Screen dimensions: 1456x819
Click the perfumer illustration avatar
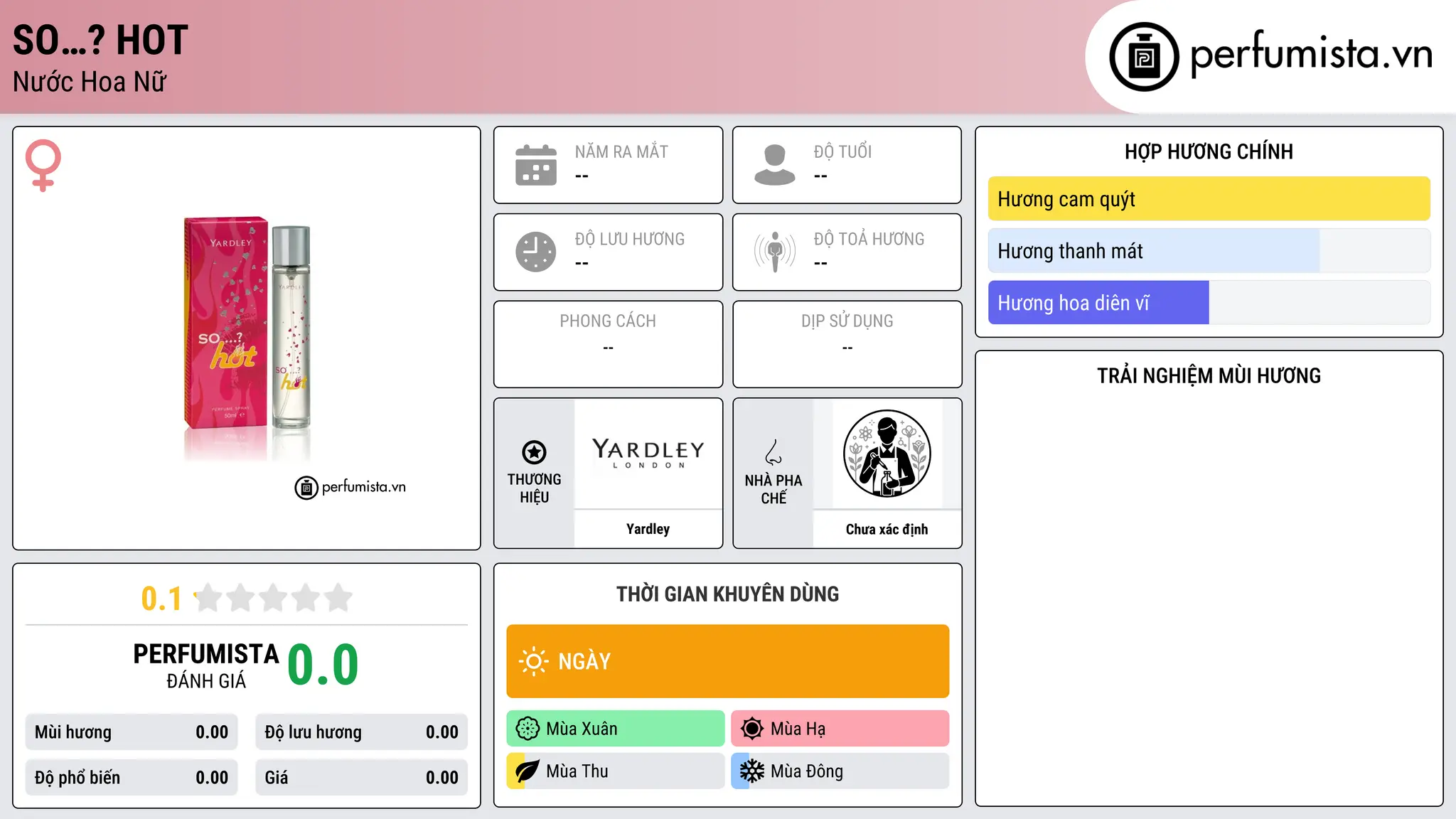tap(887, 454)
